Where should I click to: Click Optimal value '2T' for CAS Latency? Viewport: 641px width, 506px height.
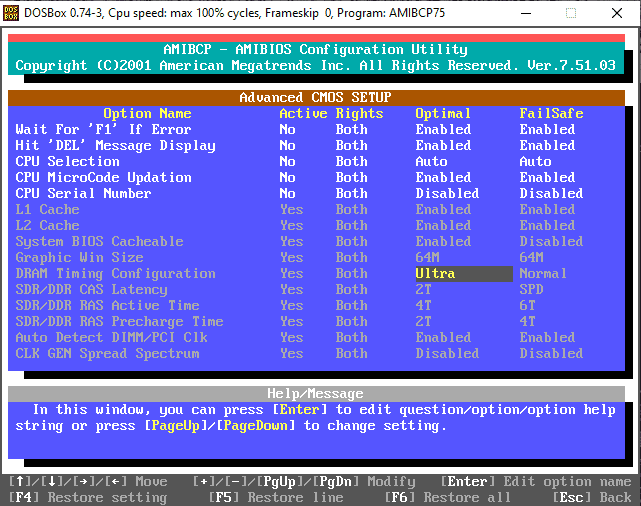click(423, 289)
